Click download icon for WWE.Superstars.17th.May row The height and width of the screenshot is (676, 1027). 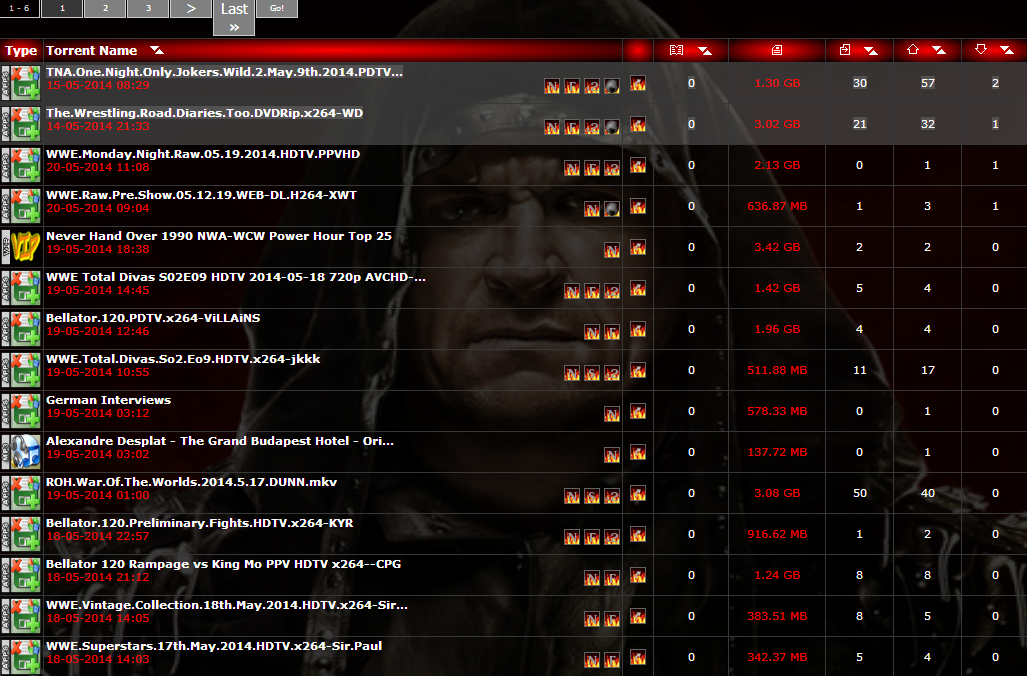[637, 657]
